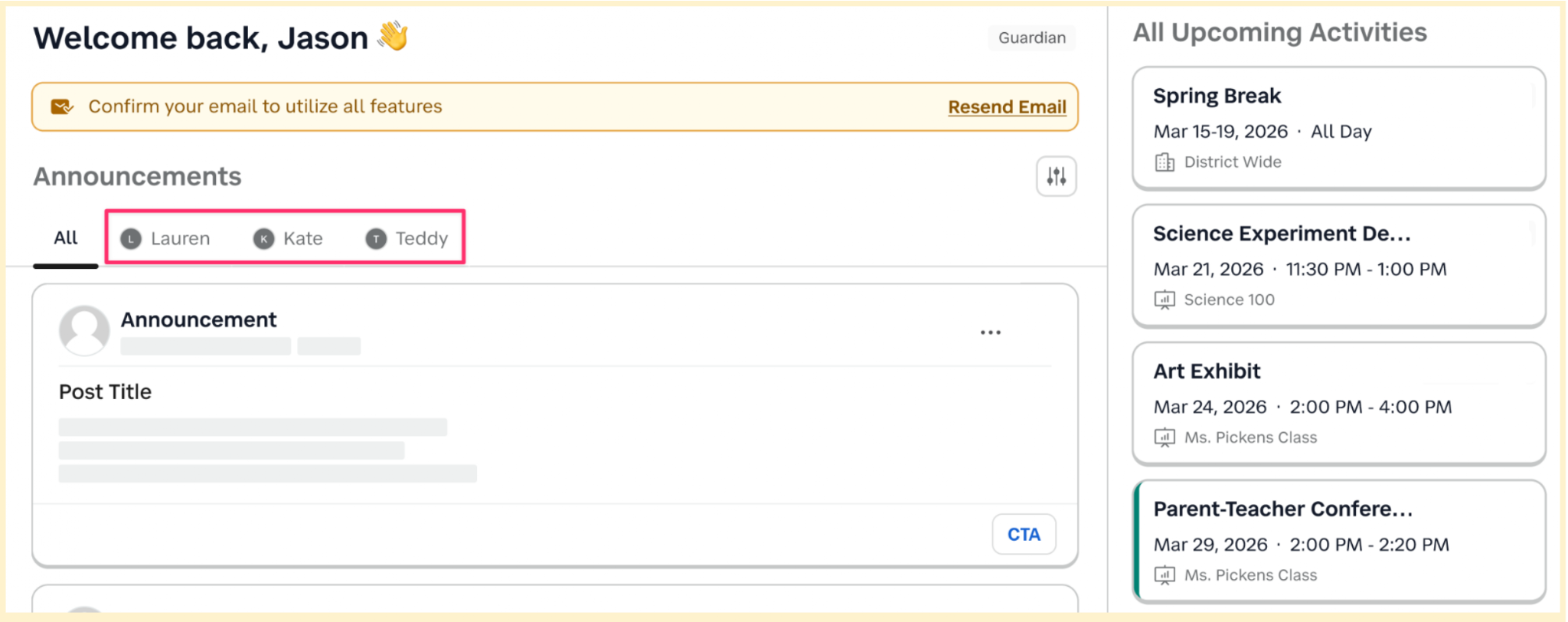Click the '2:00 PM - 2:20 PM' time text
Image resolution: width=1568 pixels, height=622 pixels.
click(1369, 545)
